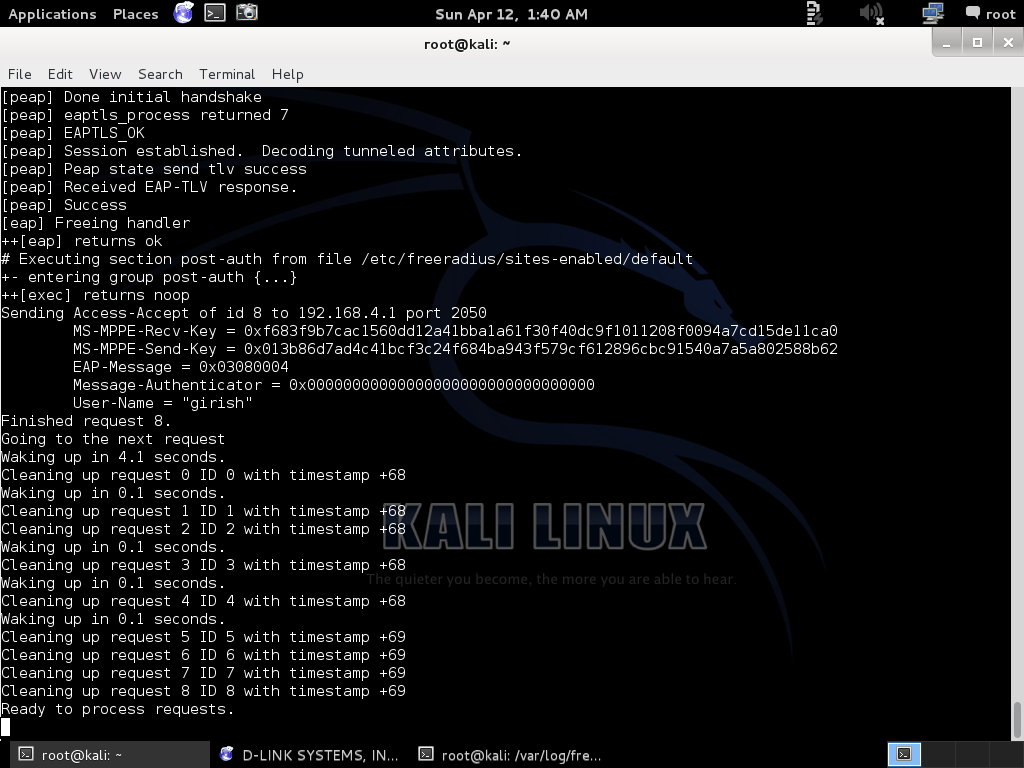The image size is (1024, 768).
Task: Click '[peap] Success' line
Action: (x=64, y=205)
